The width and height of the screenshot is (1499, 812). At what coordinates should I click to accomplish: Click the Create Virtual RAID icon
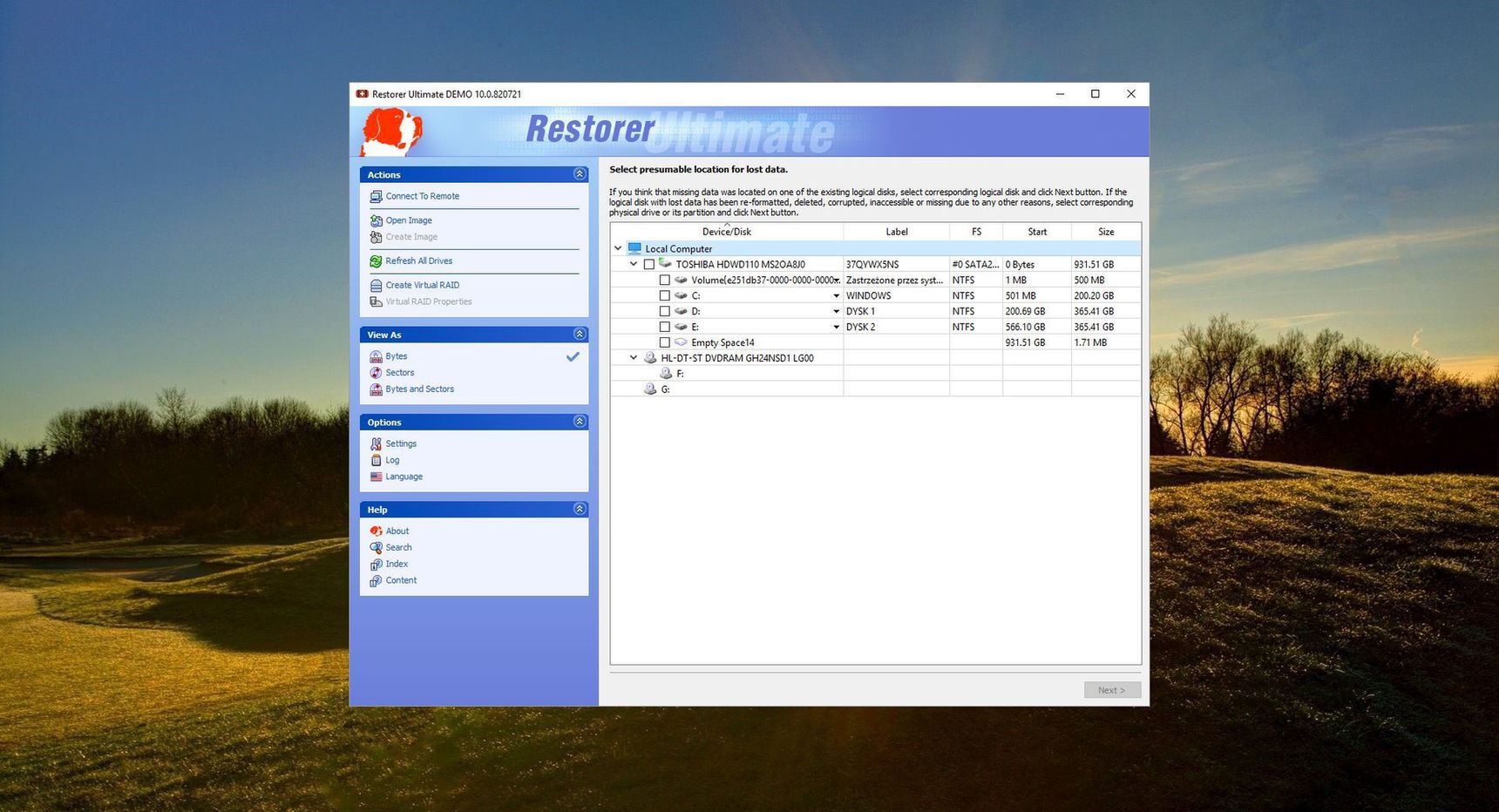click(x=376, y=286)
